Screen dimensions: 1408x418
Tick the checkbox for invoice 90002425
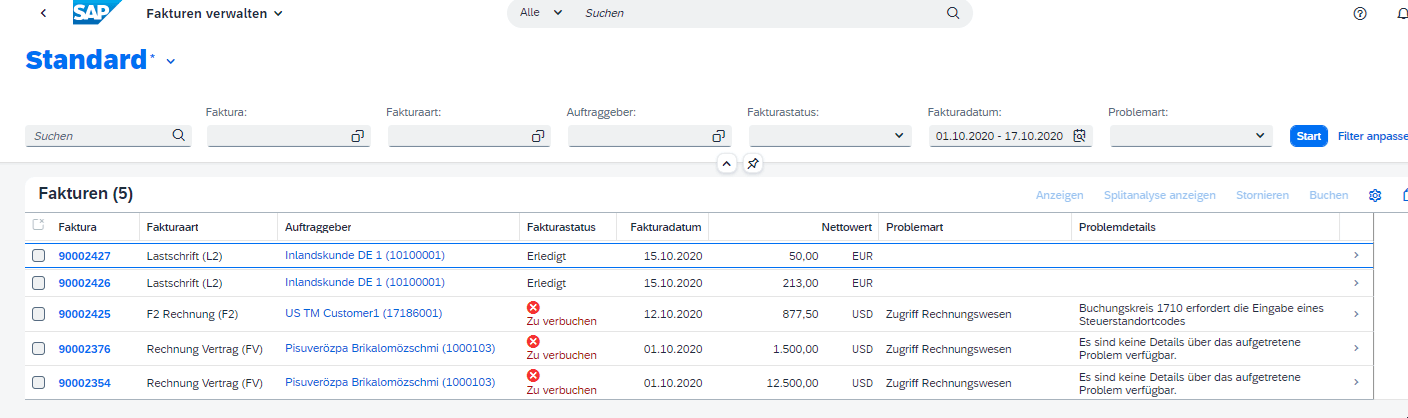click(x=38, y=314)
